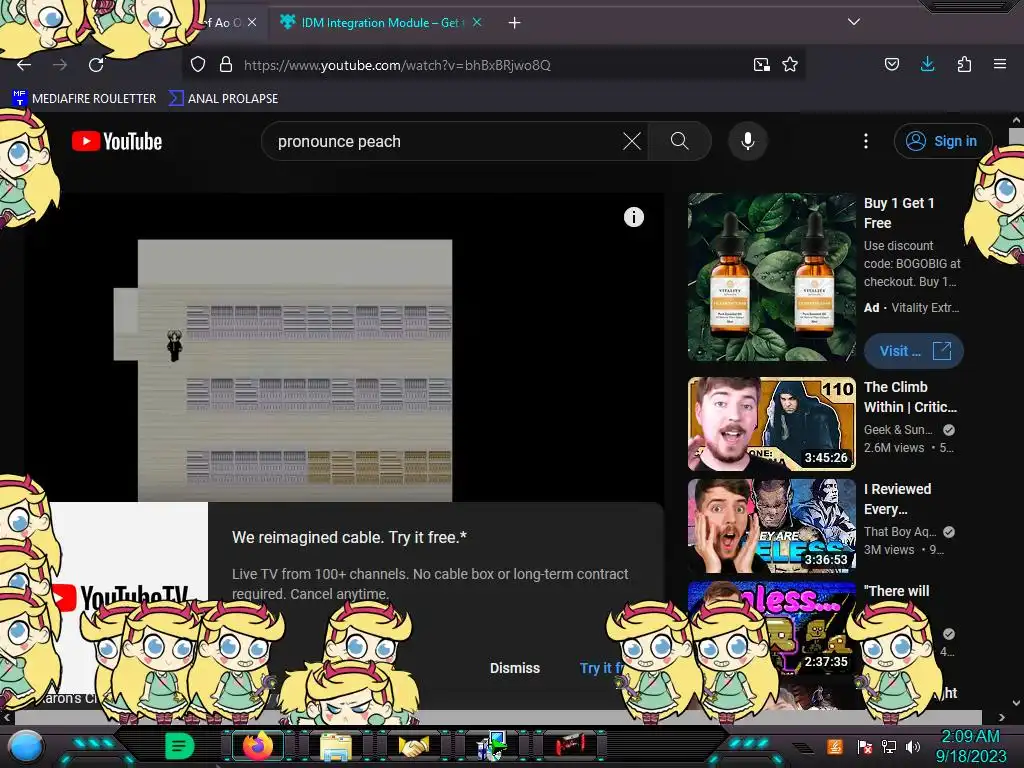Open the Action Center flag tray icon
1024x768 pixels.
pos(865,747)
